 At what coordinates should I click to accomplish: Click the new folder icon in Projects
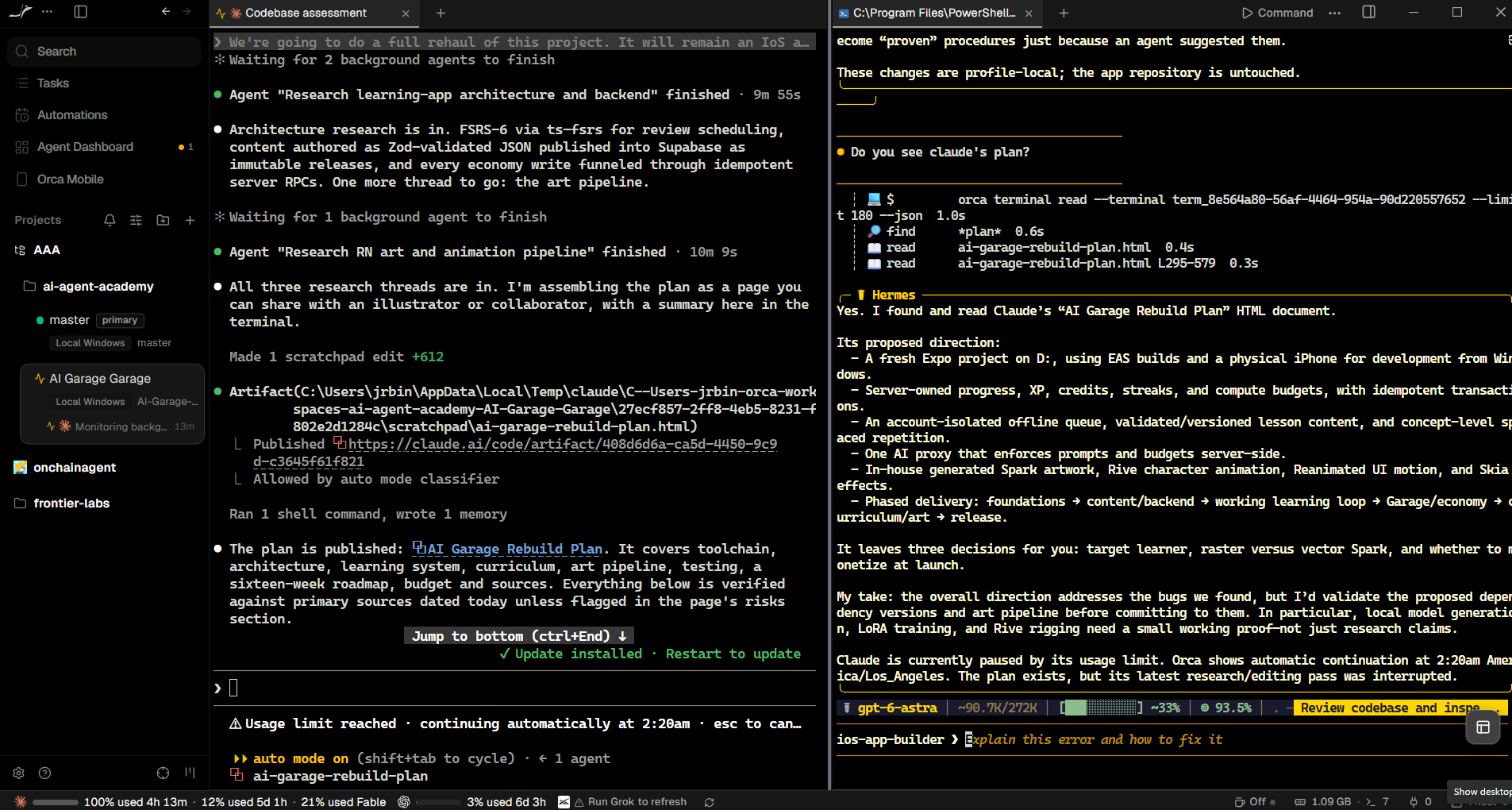pos(163,220)
